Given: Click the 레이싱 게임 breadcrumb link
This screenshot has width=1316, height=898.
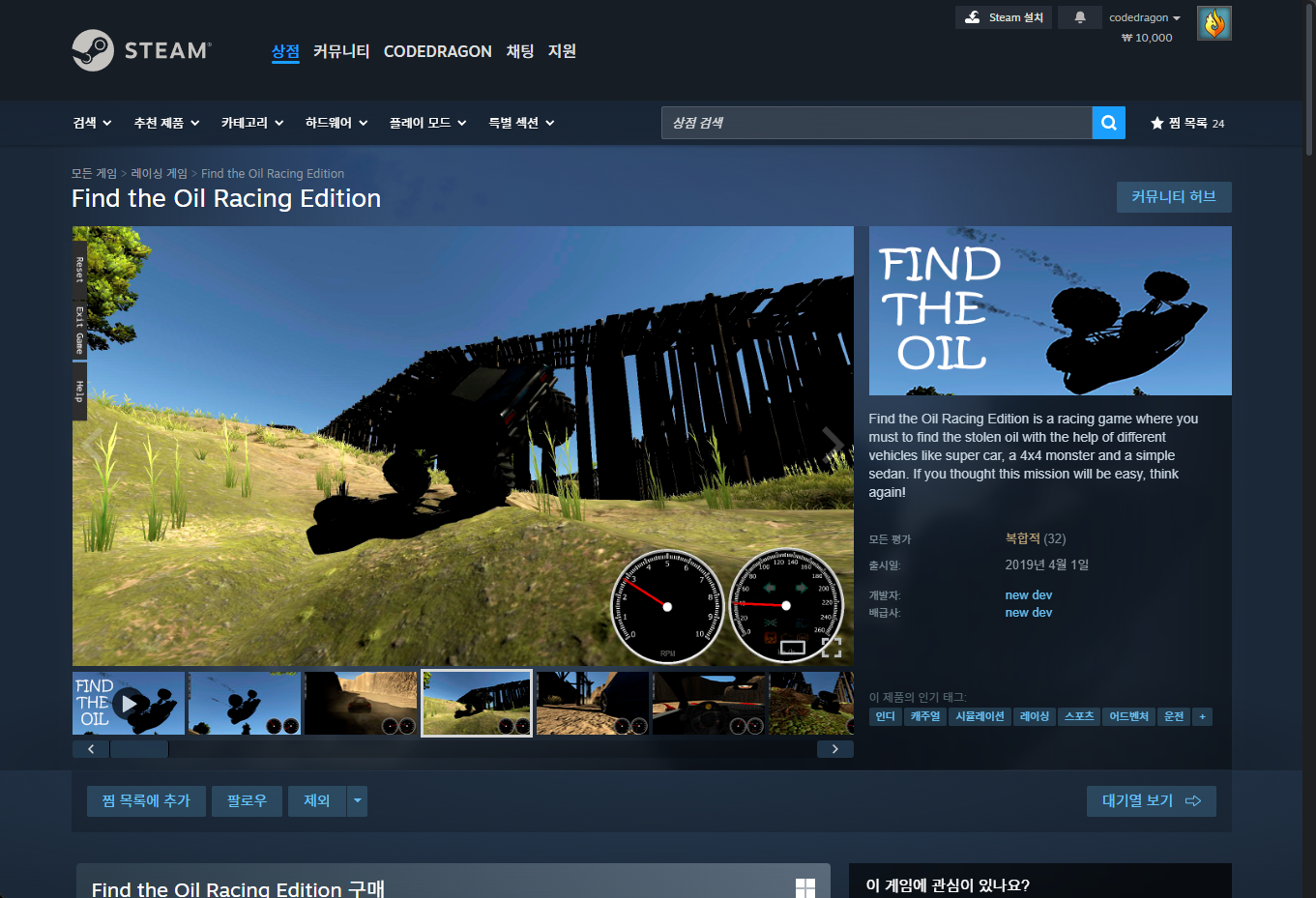Looking at the screenshot, I should coord(160,174).
